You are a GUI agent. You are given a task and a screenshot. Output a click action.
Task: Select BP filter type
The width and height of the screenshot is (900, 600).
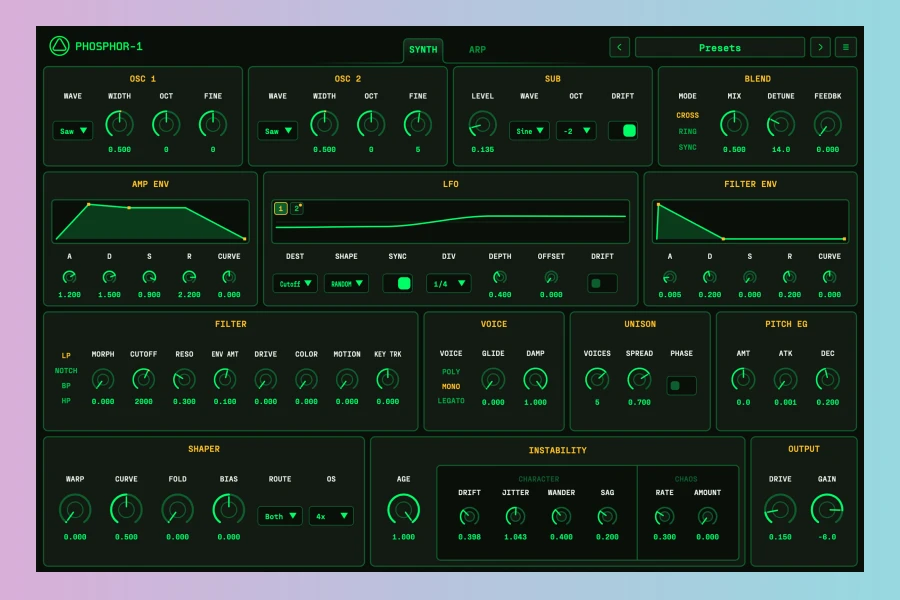point(66,386)
